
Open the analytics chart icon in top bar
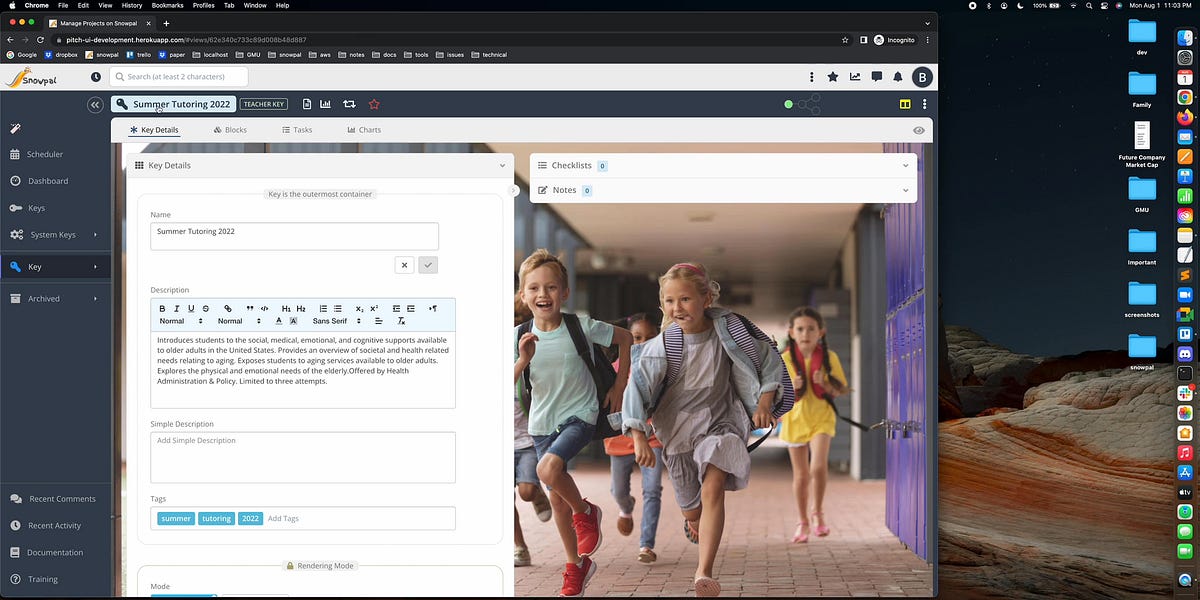pos(855,76)
